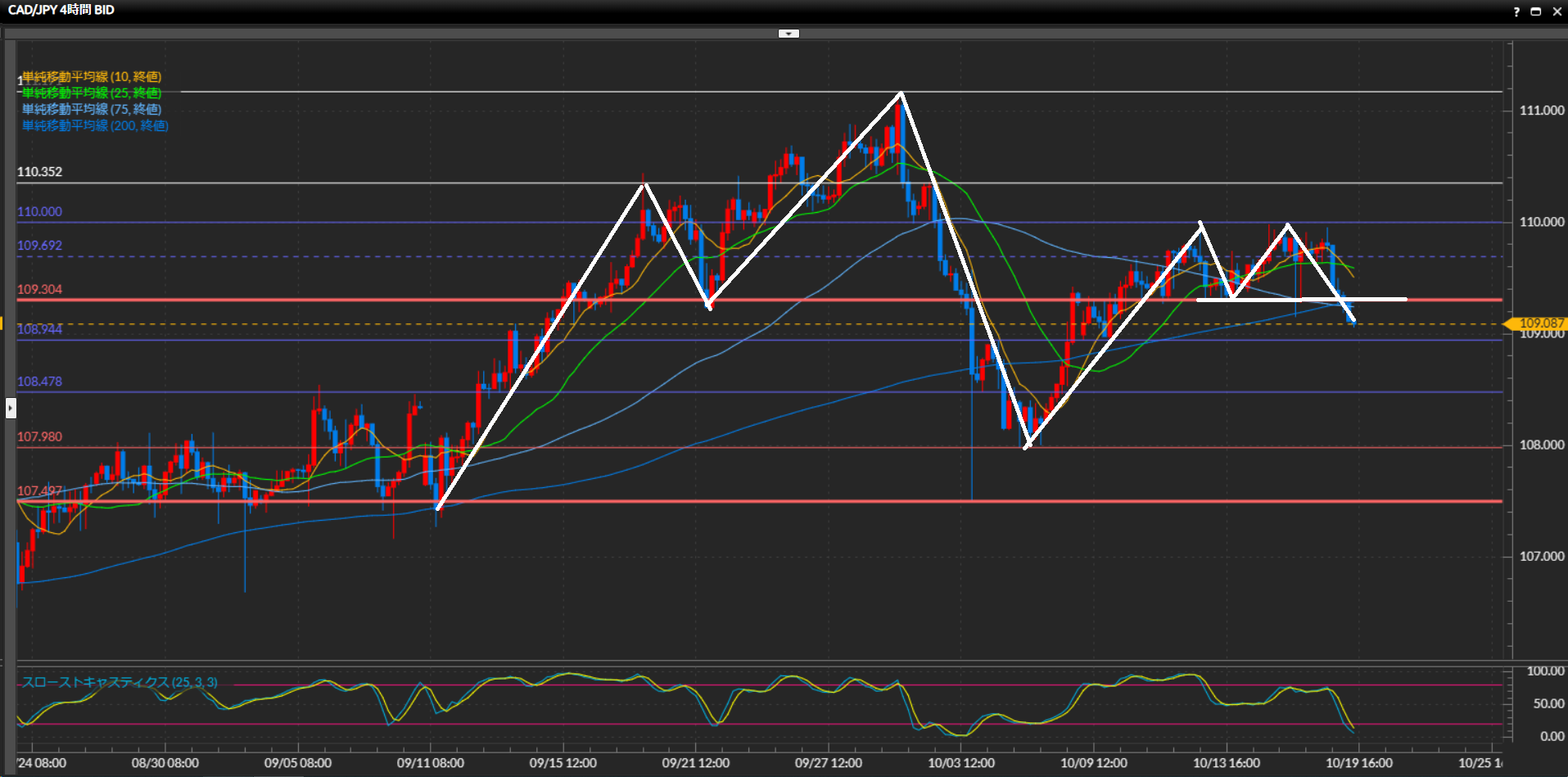The image size is (1568, 777).
Task: Select the 107.497 red support line label
Action: tap(39, 490)
